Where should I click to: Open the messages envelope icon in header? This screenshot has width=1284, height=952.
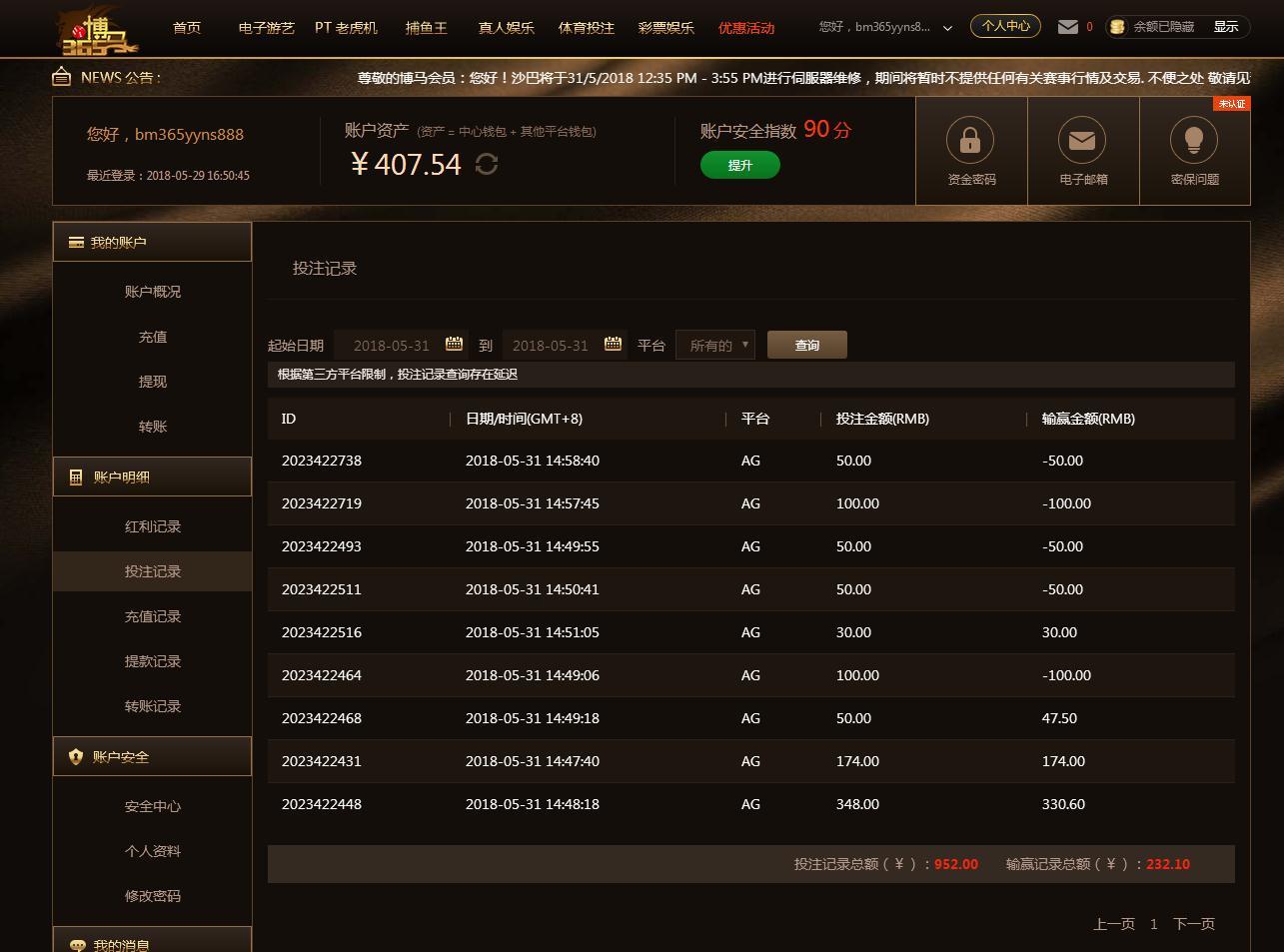pyautogui.click(x=1068, y=27)
